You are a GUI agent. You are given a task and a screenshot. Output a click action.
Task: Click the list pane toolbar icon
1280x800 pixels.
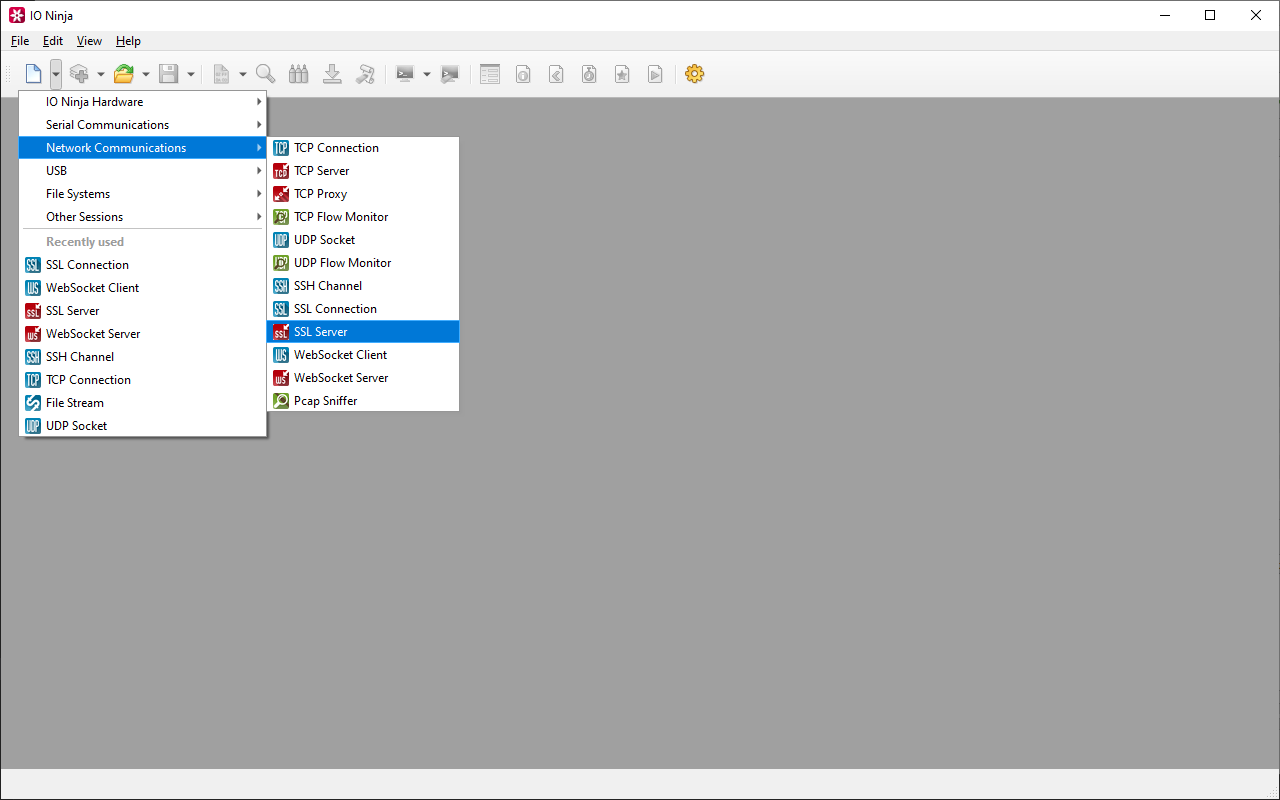pos(490,74)
